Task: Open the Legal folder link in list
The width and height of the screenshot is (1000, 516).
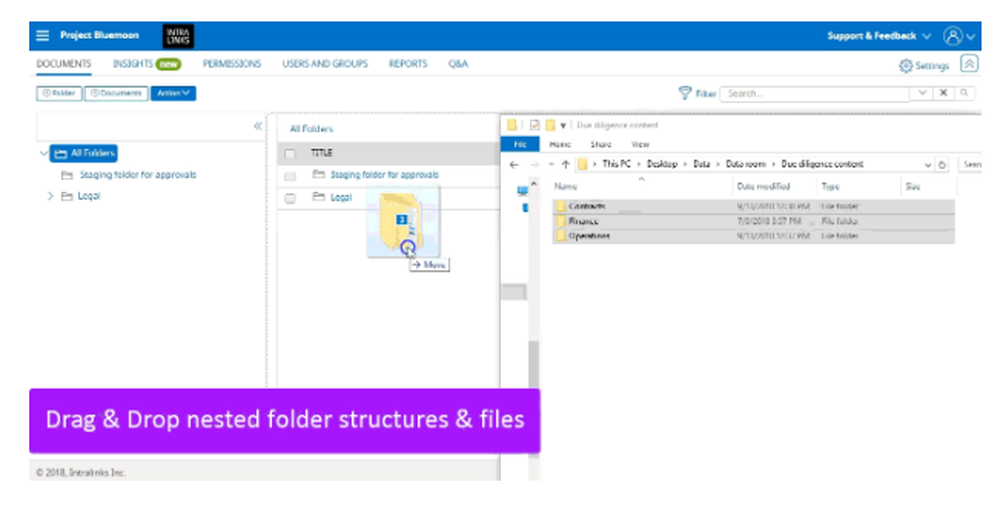Action: (341, 197)
